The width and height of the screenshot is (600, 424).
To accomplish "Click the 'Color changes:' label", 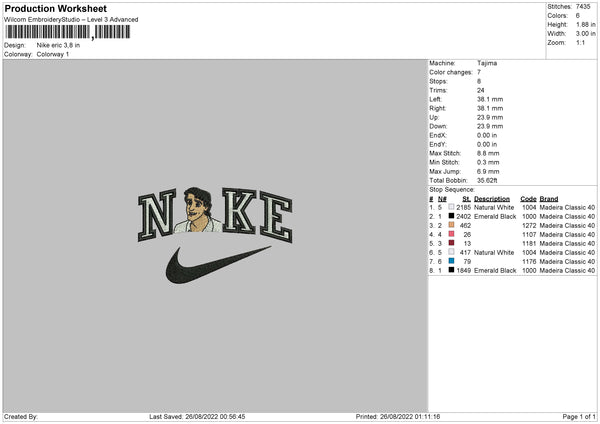I will (451, 72).
